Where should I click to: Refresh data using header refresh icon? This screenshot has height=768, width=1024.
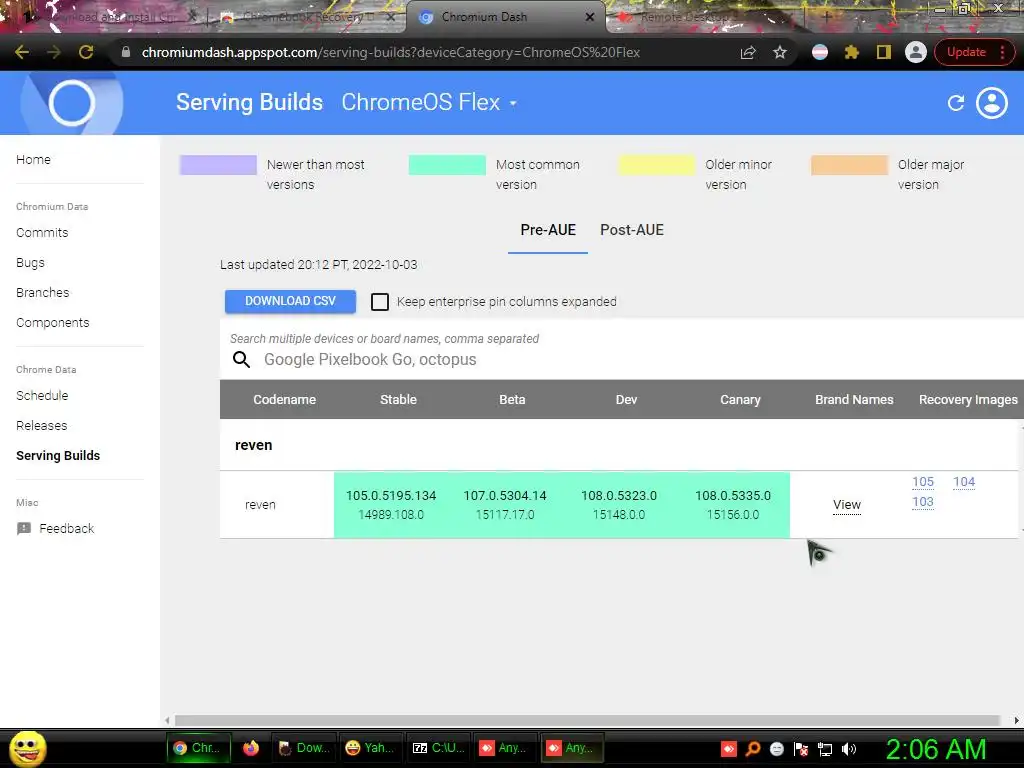955,103
